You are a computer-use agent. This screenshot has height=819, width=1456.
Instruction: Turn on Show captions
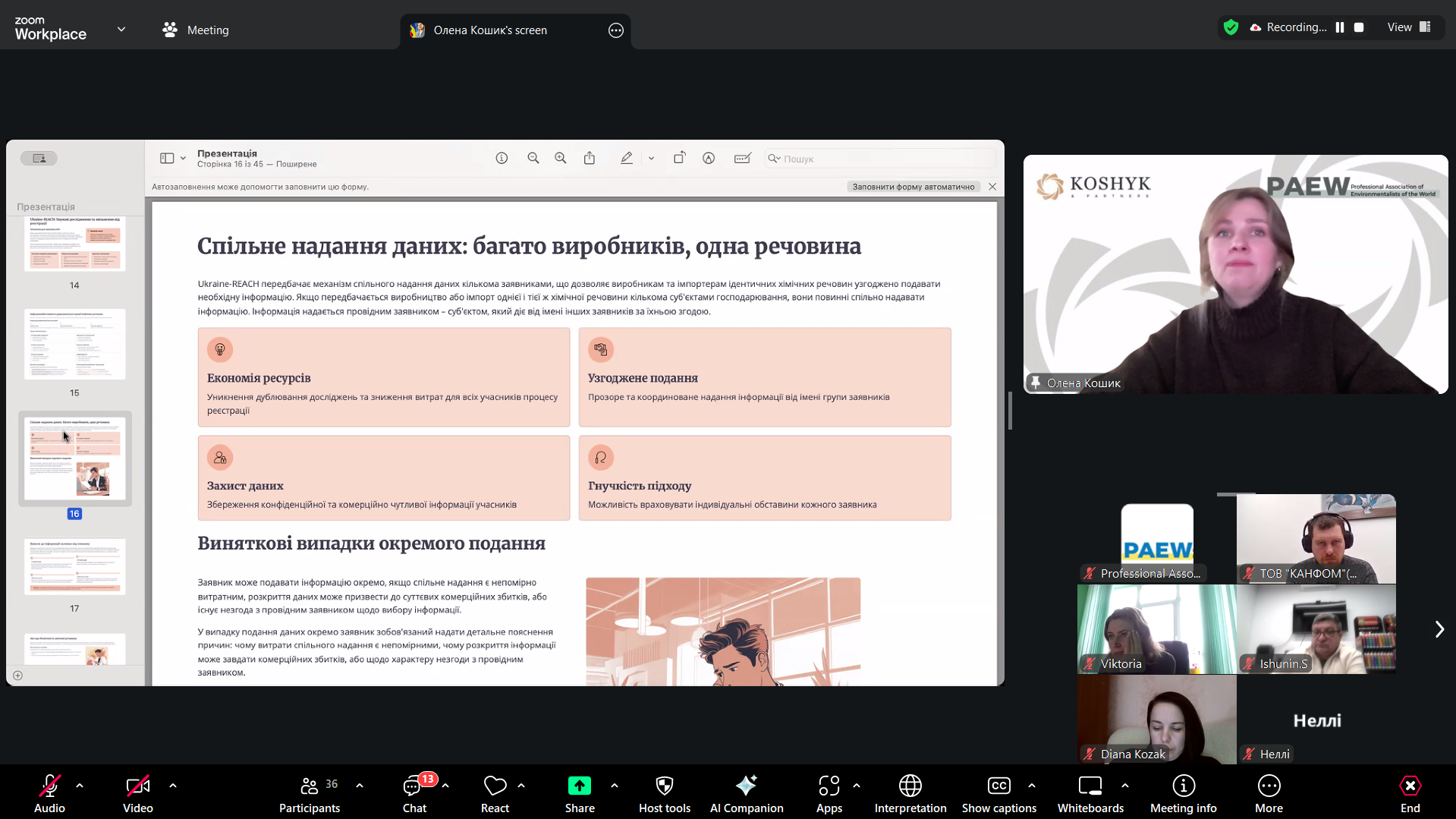(x=998, y=793)
